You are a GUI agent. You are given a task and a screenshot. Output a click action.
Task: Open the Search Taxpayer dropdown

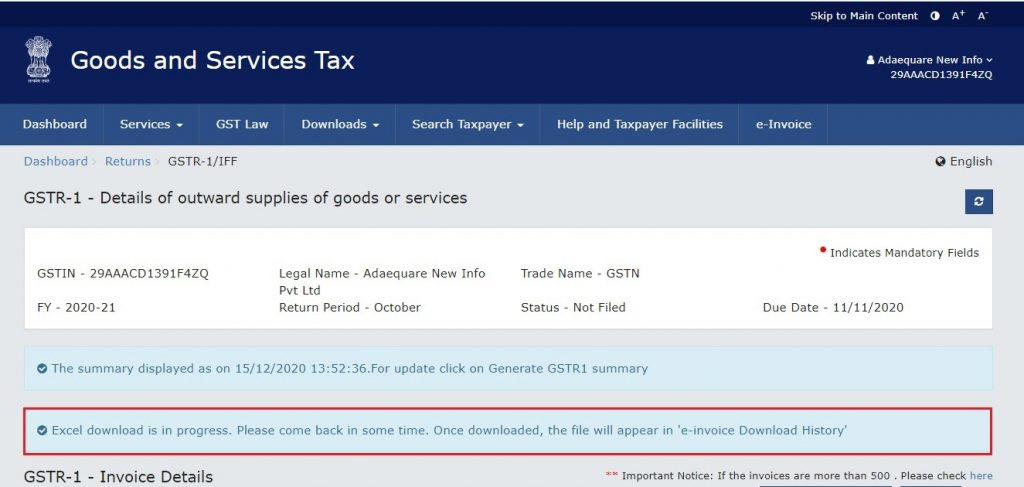coord(468,125)
